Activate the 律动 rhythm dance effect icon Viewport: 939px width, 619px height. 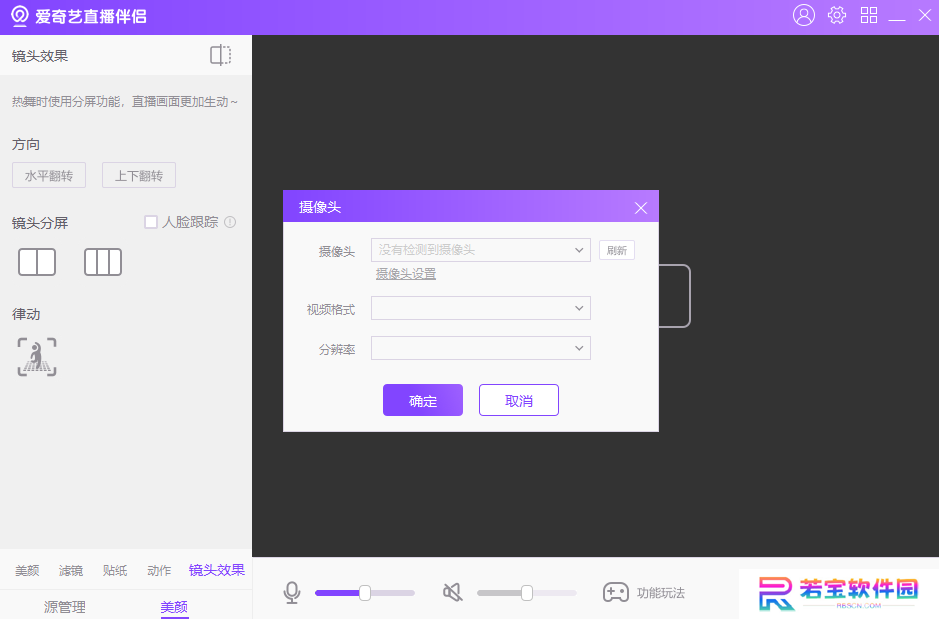click(x=37, y=357)
